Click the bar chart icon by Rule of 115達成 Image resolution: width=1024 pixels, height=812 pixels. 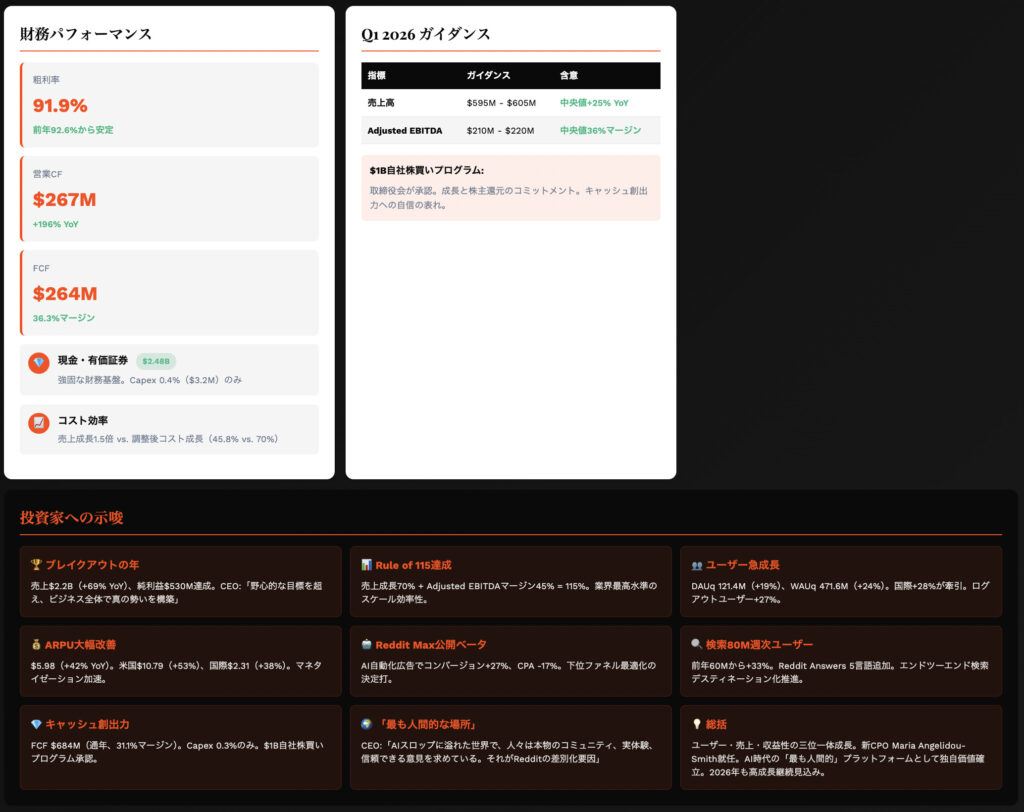(x=366, y=565)
